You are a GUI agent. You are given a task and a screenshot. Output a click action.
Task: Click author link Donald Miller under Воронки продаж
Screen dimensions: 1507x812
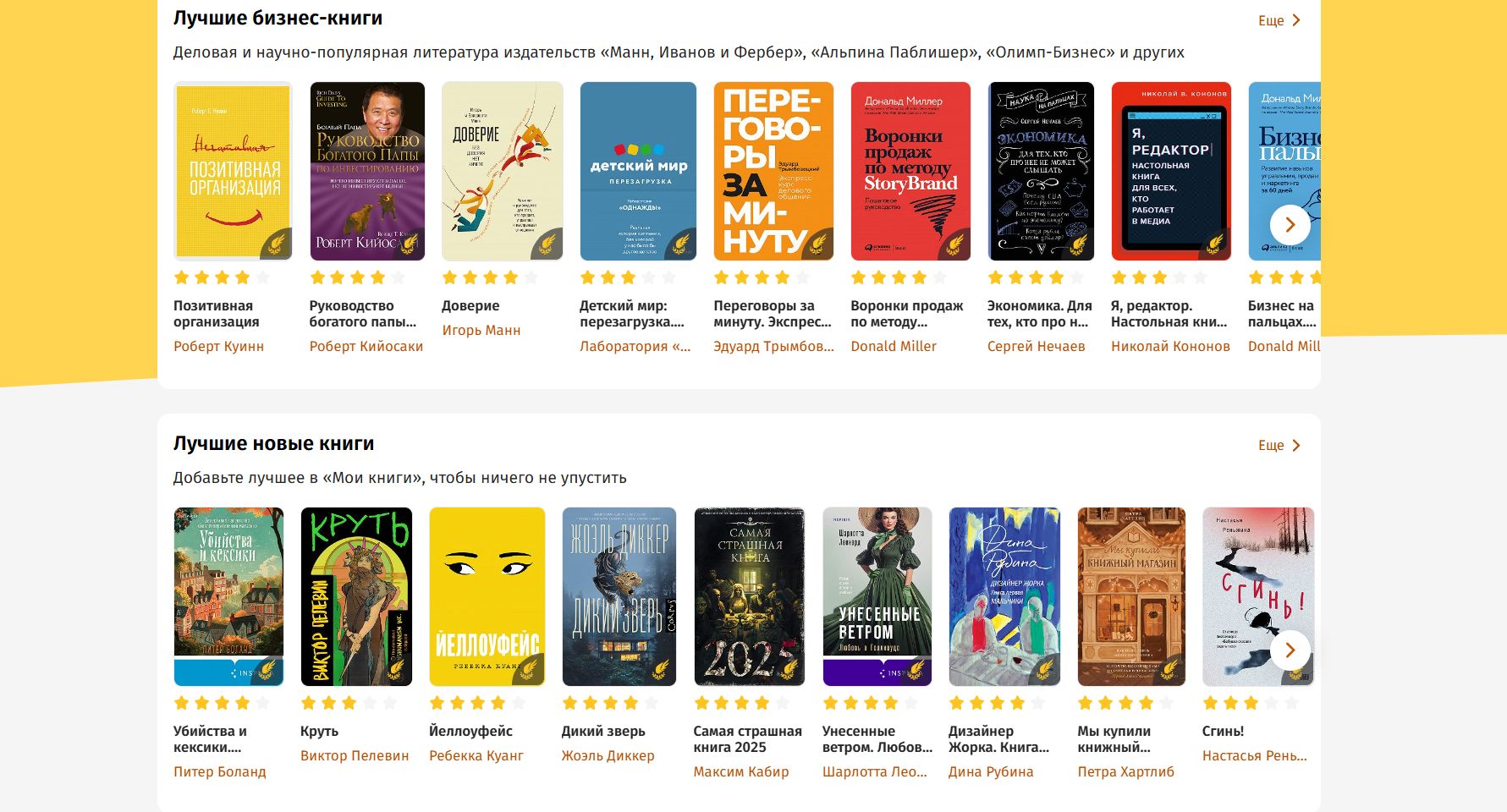(x=894, y=346)
